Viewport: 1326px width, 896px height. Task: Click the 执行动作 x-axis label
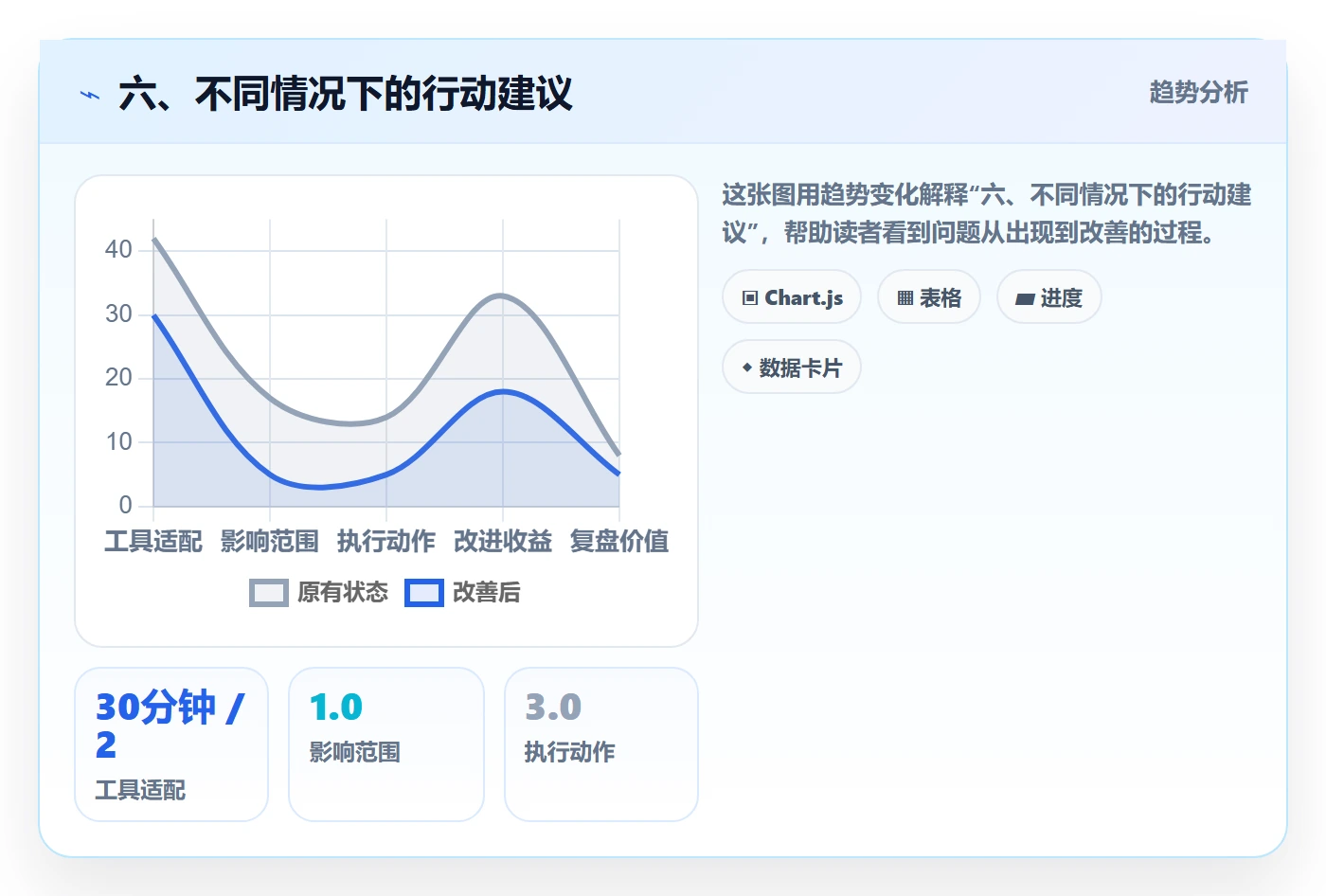[x=386, y=542]
